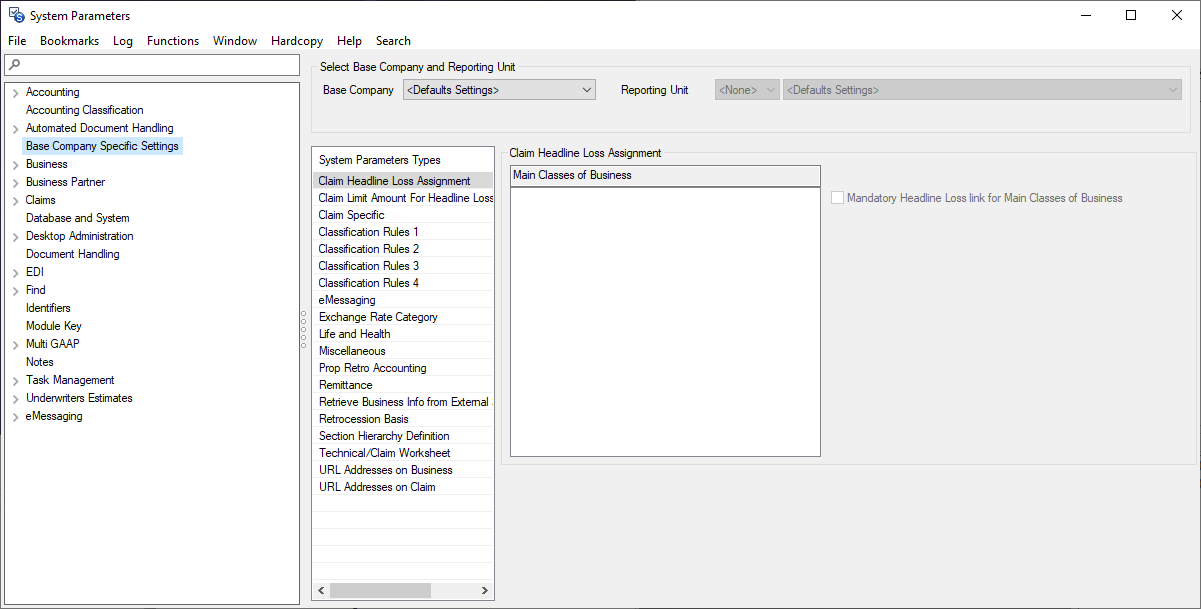Select Notes in the left sidebar
The image size is (1201, 609).
pyautogui.click(x=40, y=361)
